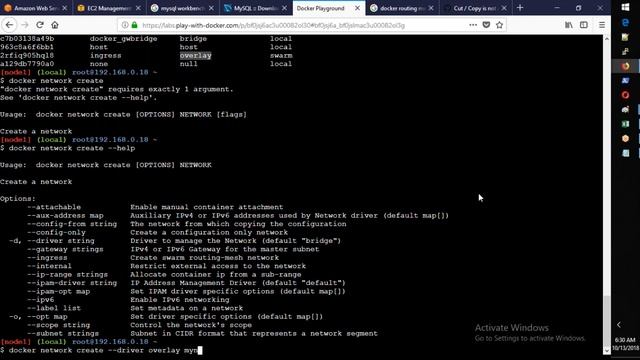
Task: Open the light-blue taskbar app at bottom
Action: click(625, 153)
